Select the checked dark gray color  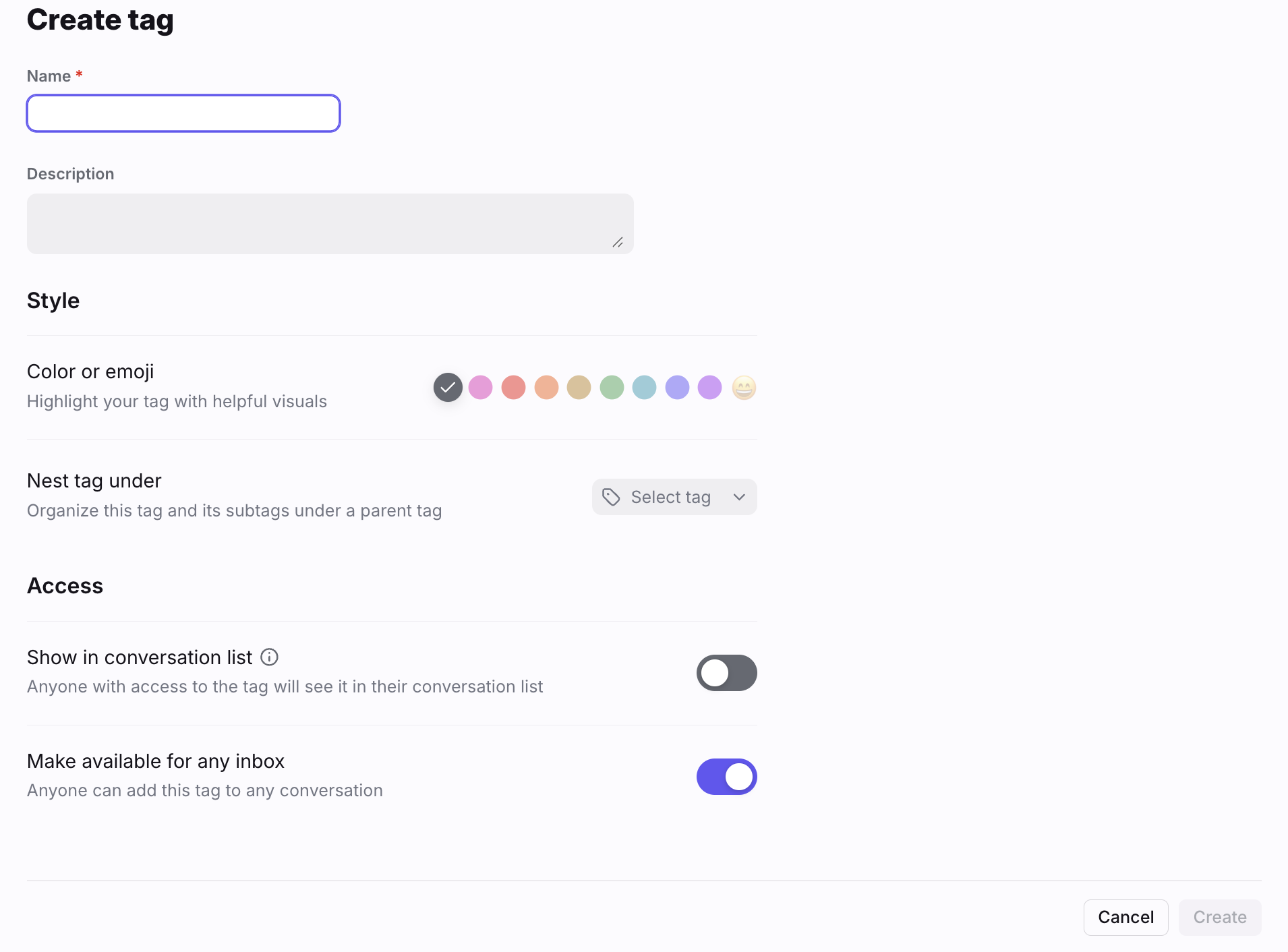coord(448,387)
